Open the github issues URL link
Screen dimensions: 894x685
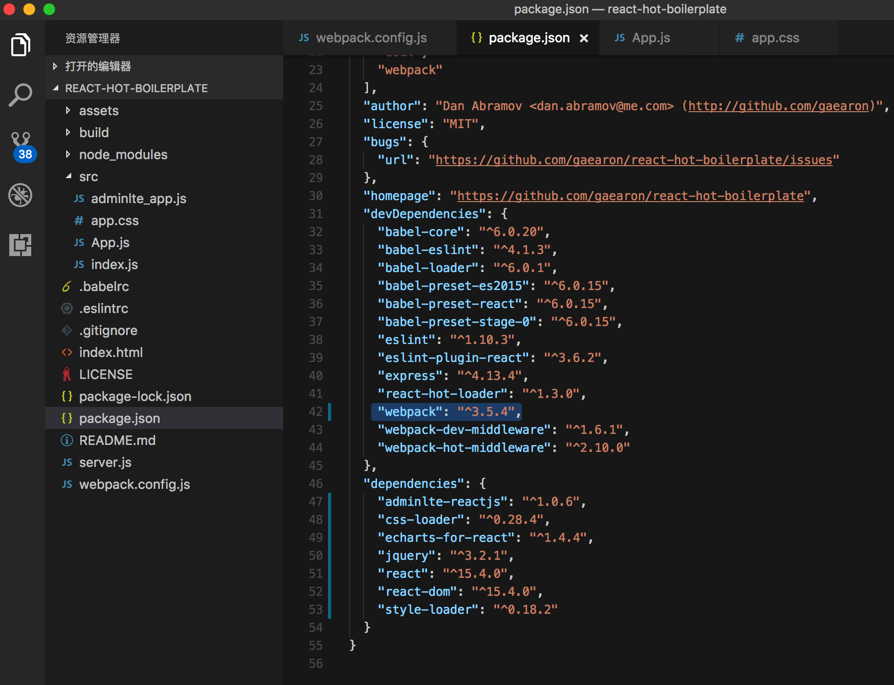(633, 160)
